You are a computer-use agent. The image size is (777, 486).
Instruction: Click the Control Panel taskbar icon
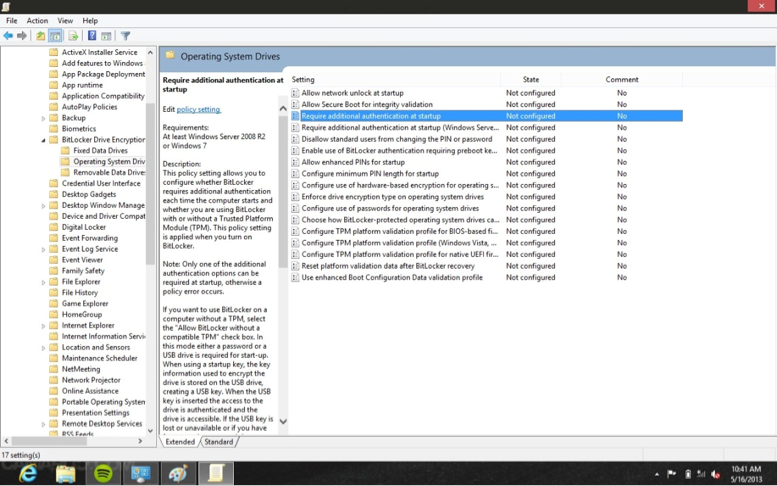coord(141,474)
